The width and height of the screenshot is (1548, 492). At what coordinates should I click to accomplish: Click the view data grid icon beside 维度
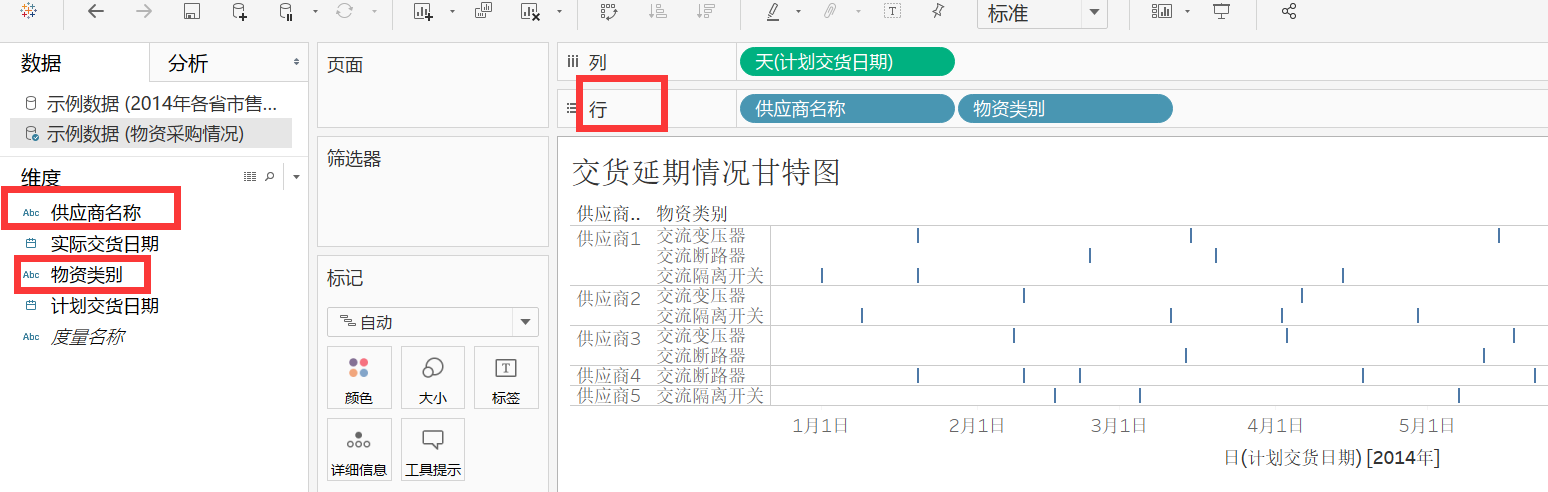click(250, 176)
